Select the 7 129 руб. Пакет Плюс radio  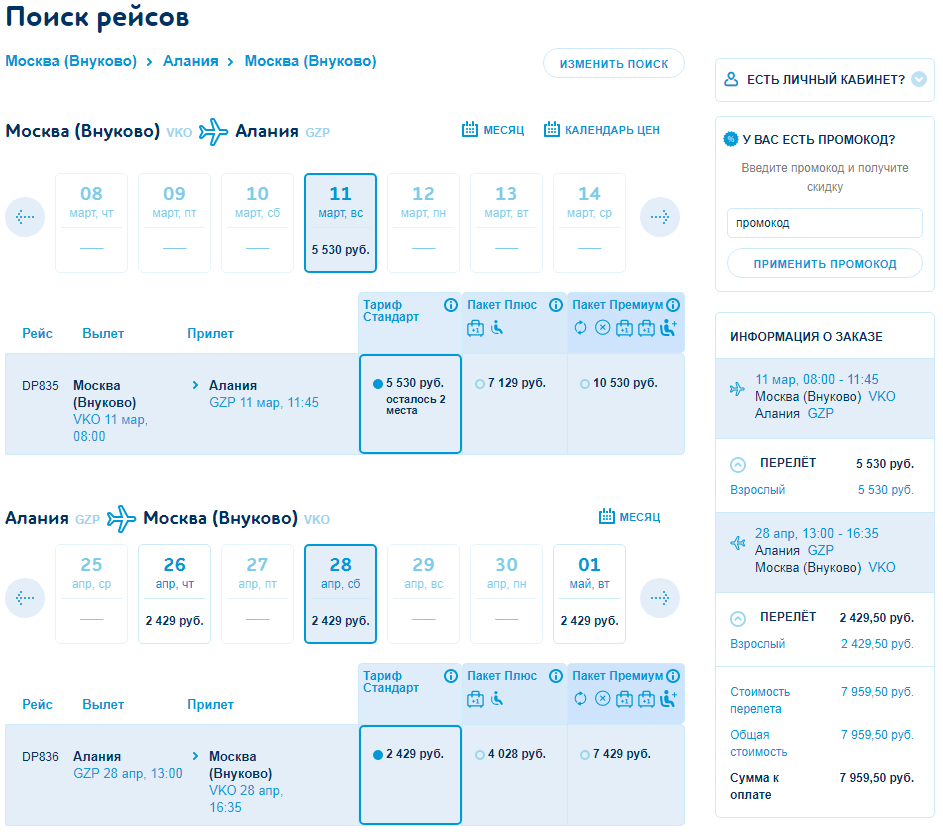tap(480, 383)
